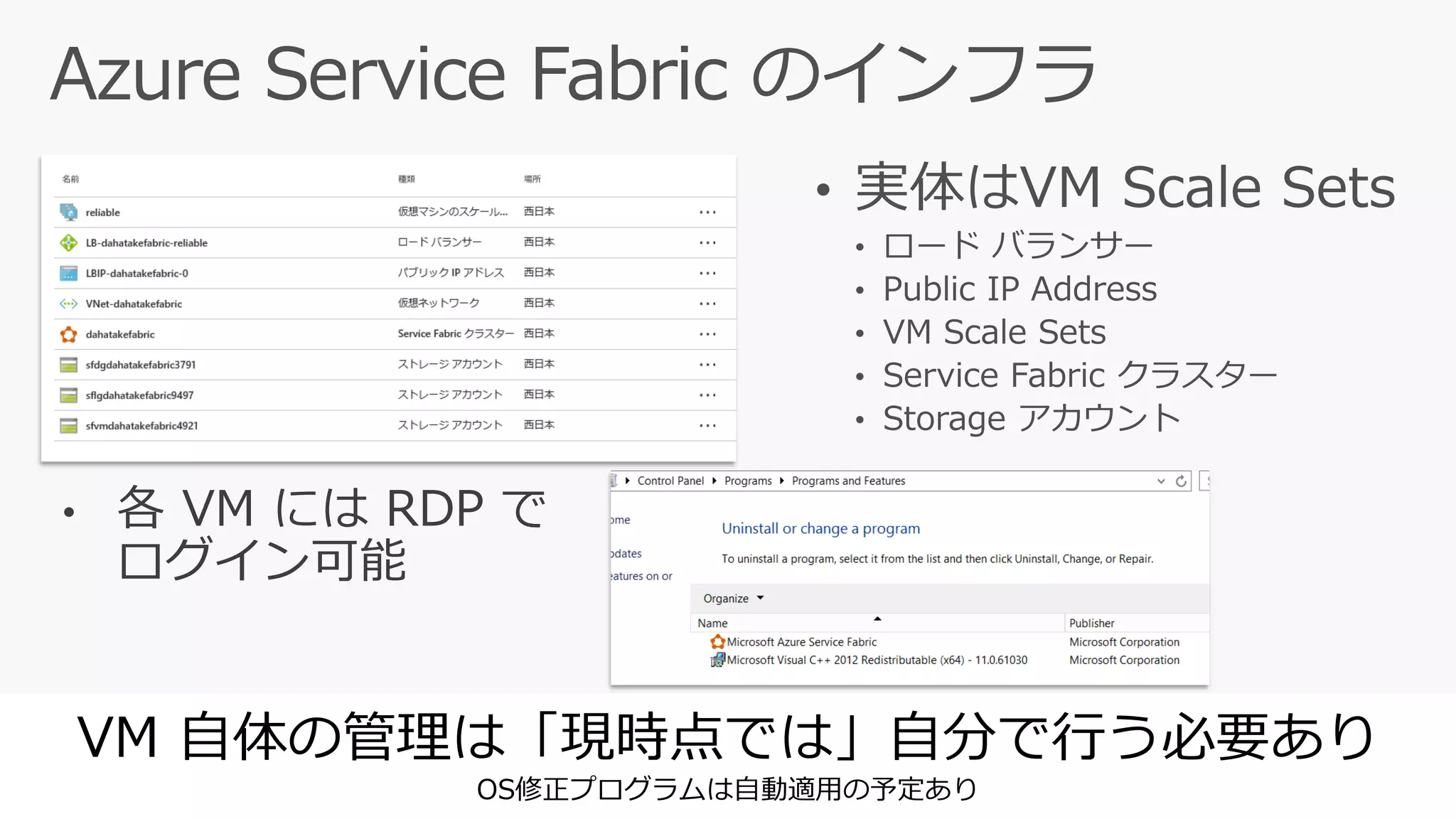Click the Programs and Features breadcrumb
1456x819 pixels.
(x=848, y=481)
